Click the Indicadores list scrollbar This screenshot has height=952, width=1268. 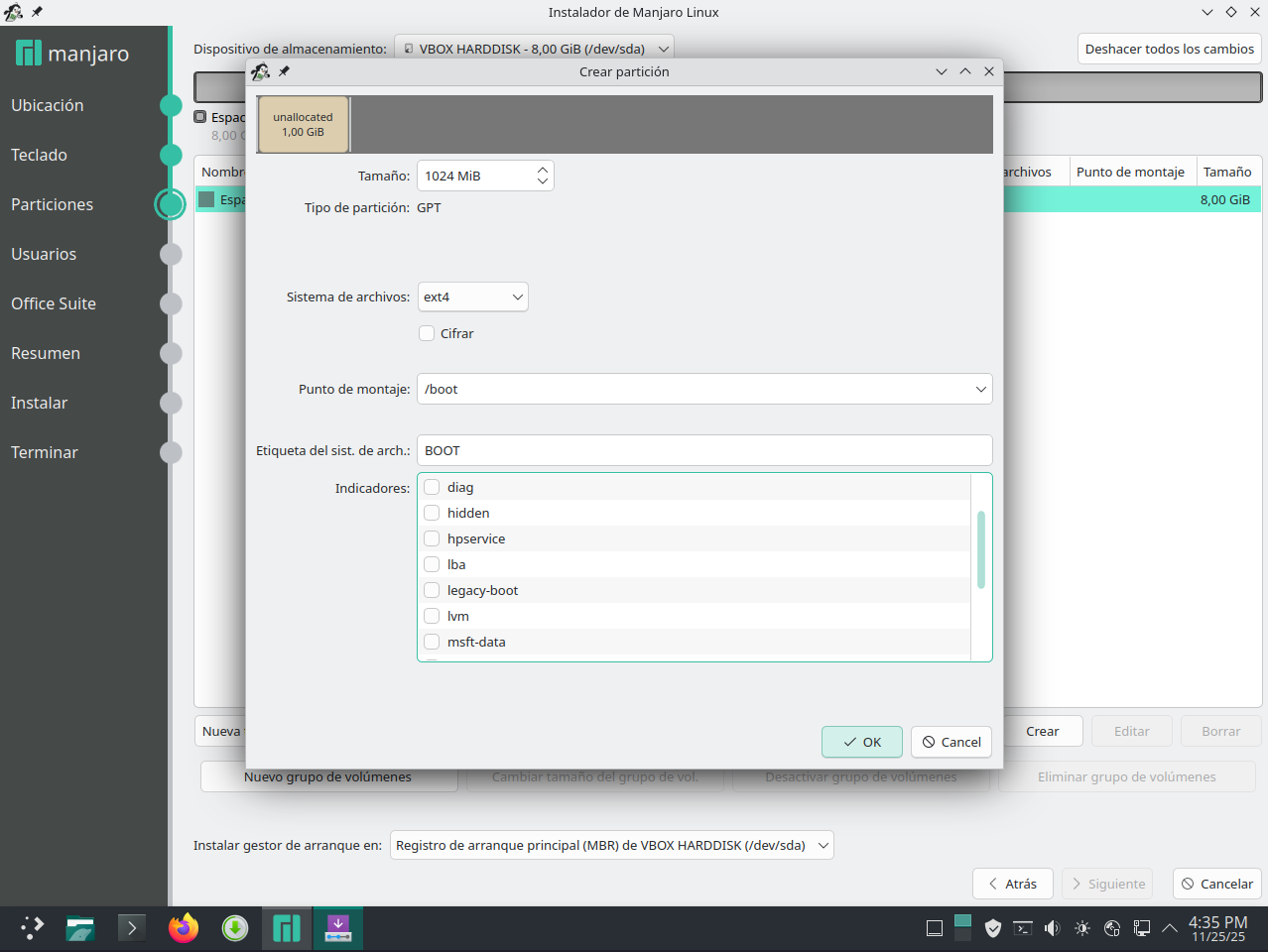[x=981, y=550]
